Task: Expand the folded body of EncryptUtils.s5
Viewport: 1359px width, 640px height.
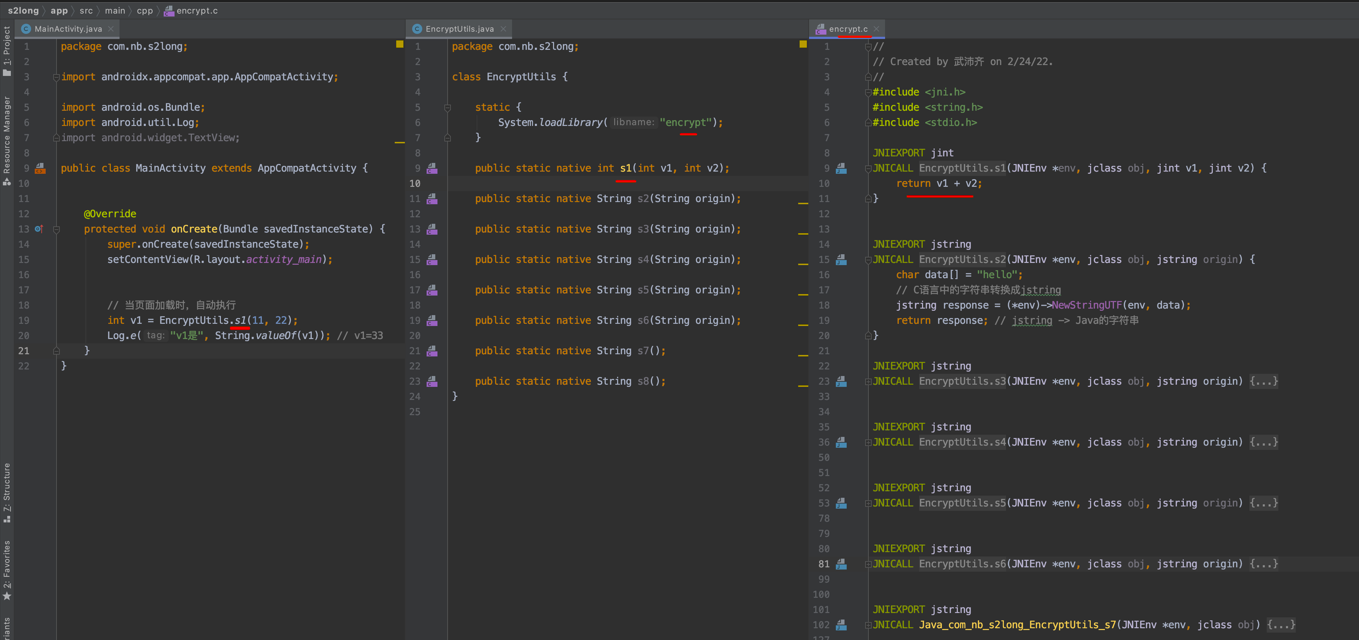Action: pyautogui.click(x=1263, y=503)
